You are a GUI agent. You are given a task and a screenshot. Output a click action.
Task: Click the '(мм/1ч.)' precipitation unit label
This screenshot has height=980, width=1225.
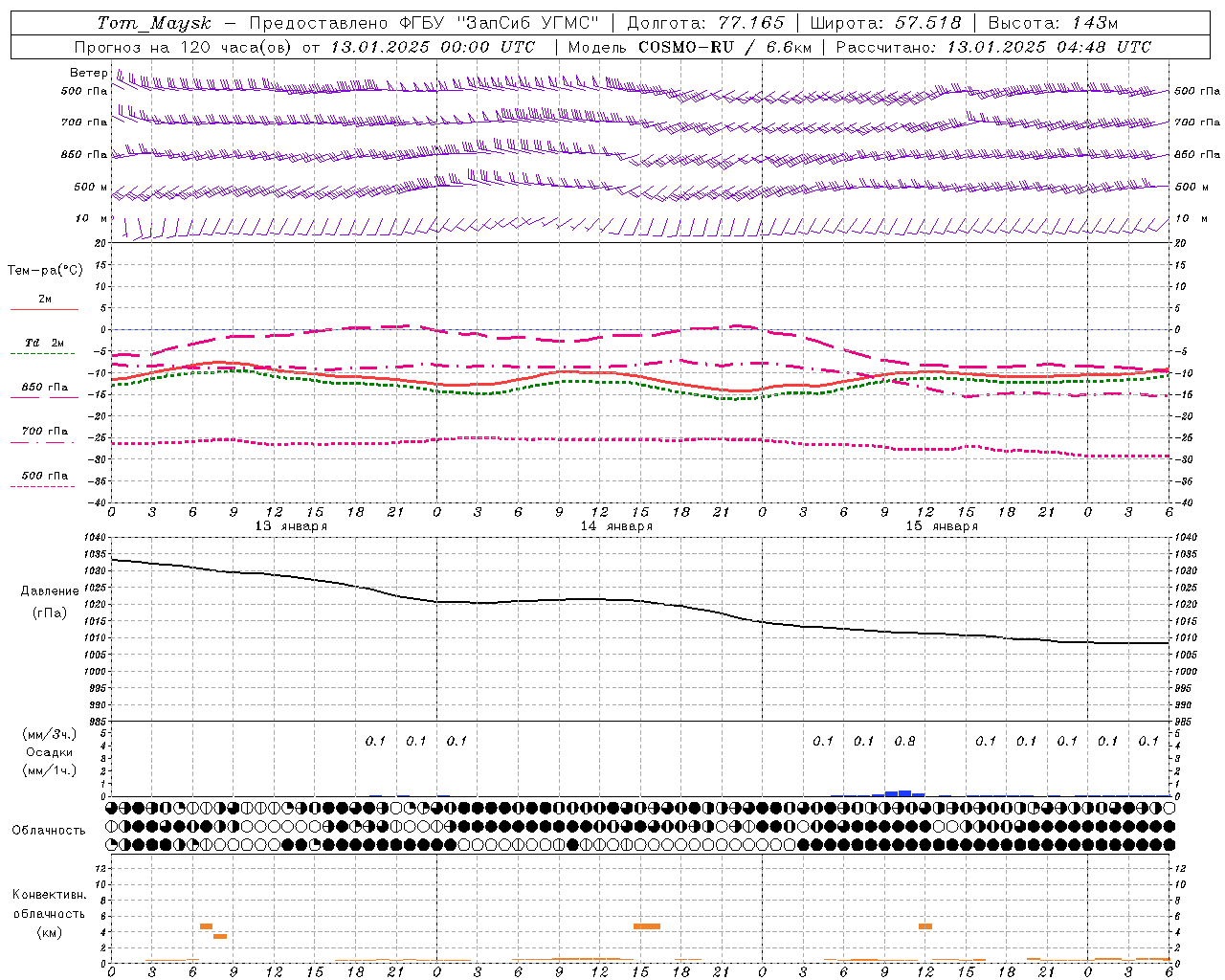coord(50,770)
